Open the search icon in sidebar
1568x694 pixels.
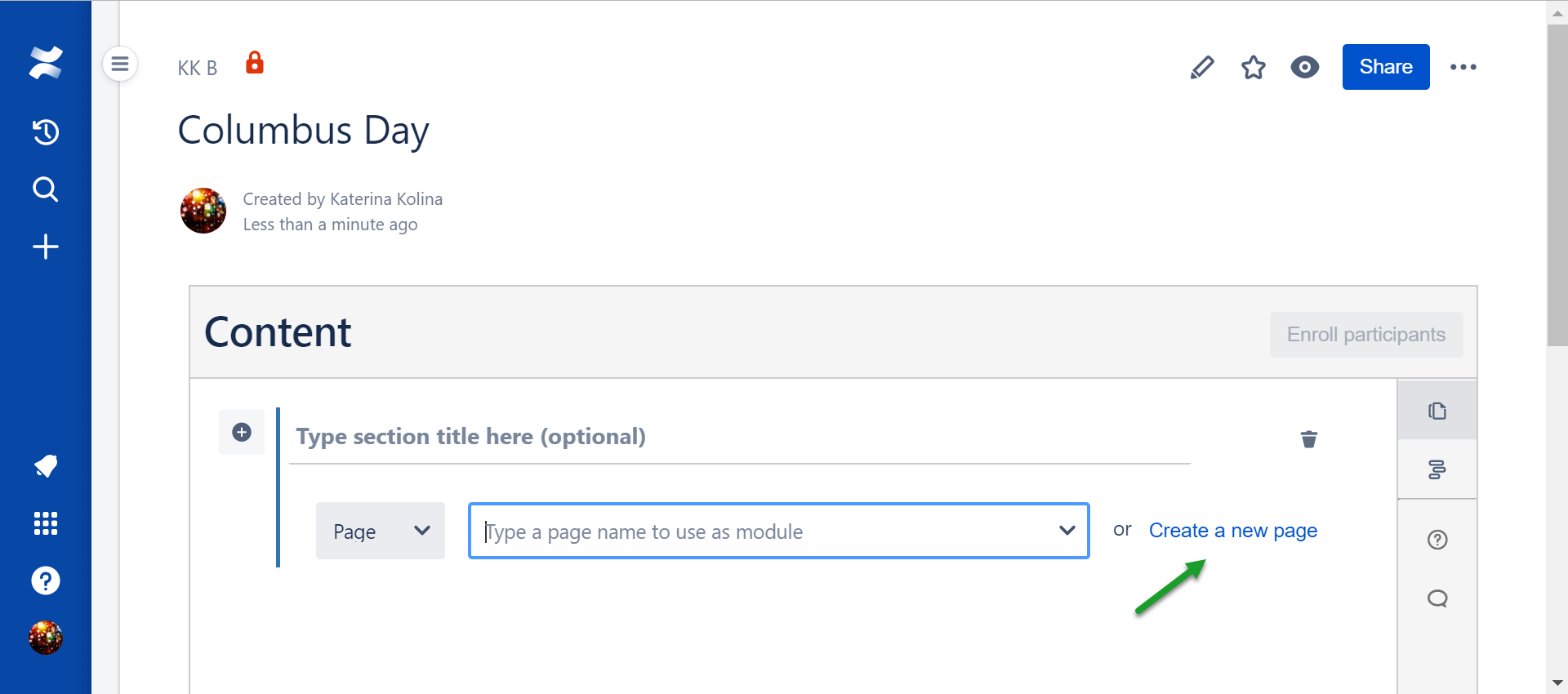coord(46,189)
